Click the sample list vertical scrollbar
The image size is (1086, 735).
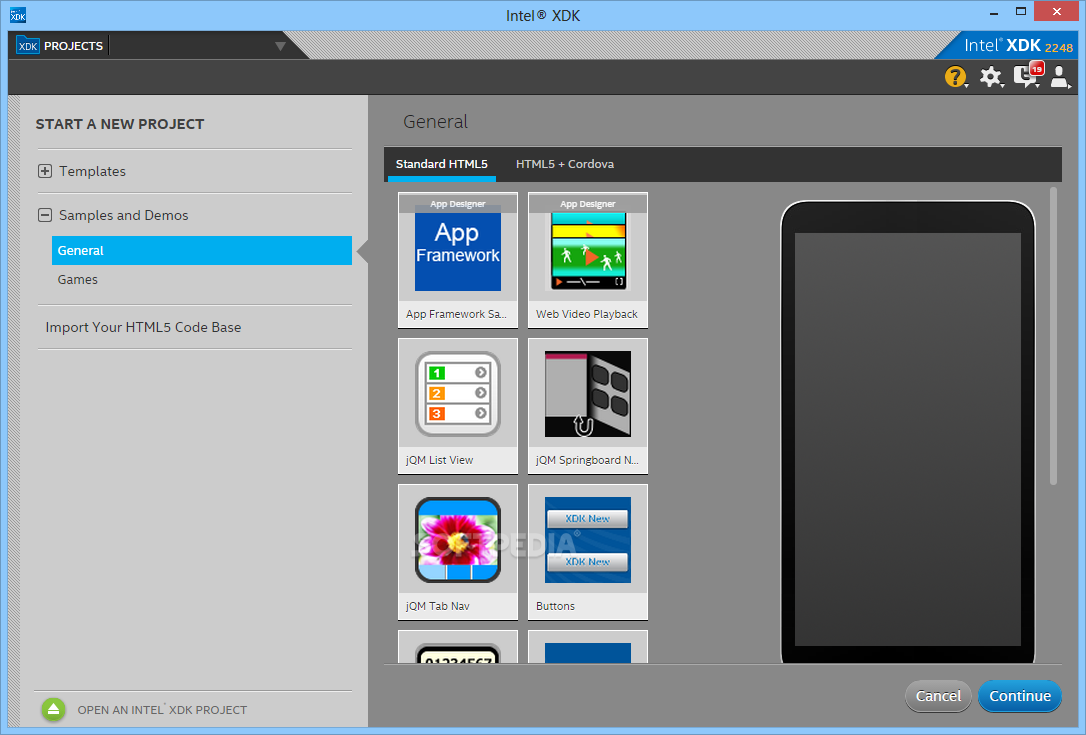tap(1053, 336)
